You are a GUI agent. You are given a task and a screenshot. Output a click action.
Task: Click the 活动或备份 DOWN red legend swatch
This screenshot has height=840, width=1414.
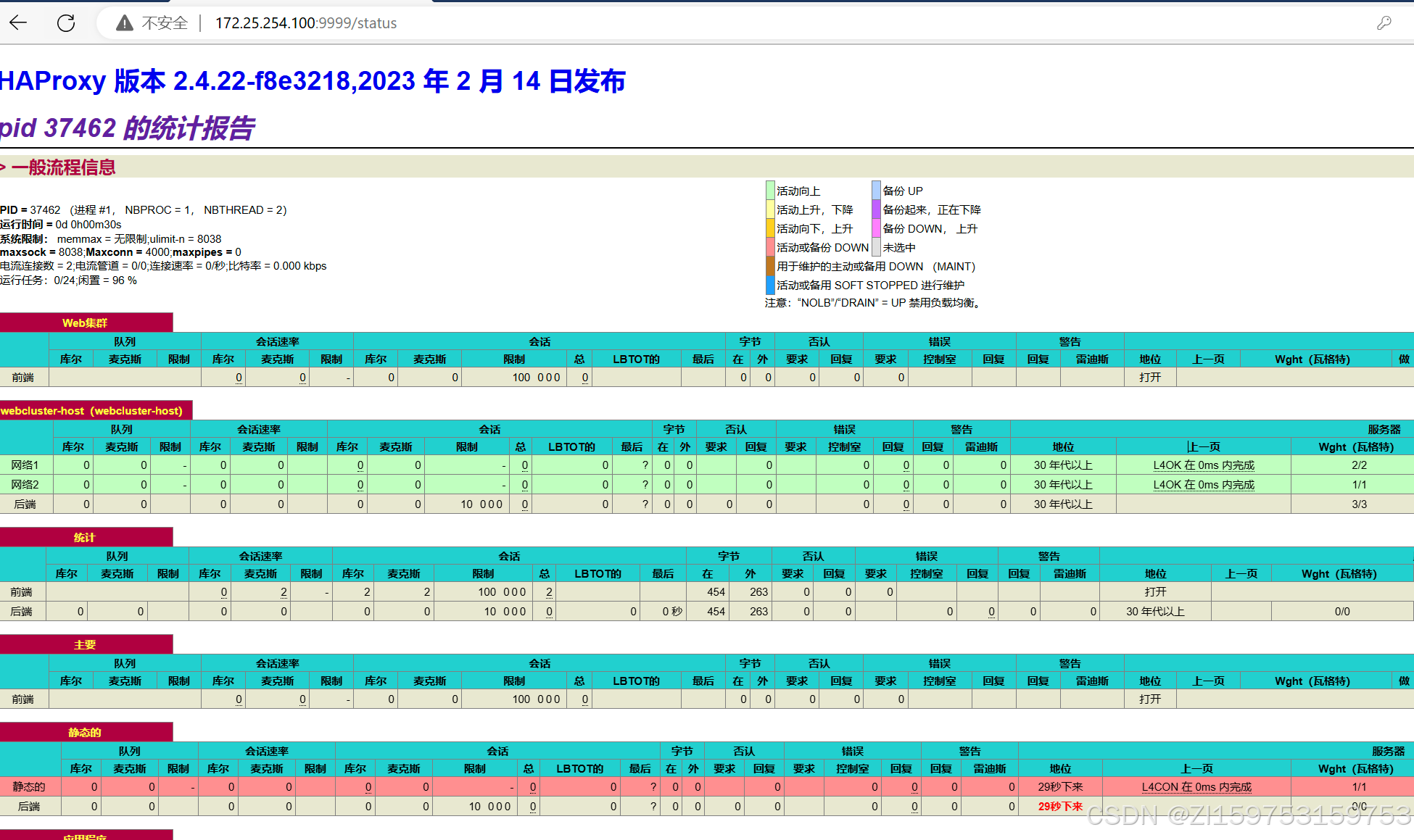pos(771,247)
